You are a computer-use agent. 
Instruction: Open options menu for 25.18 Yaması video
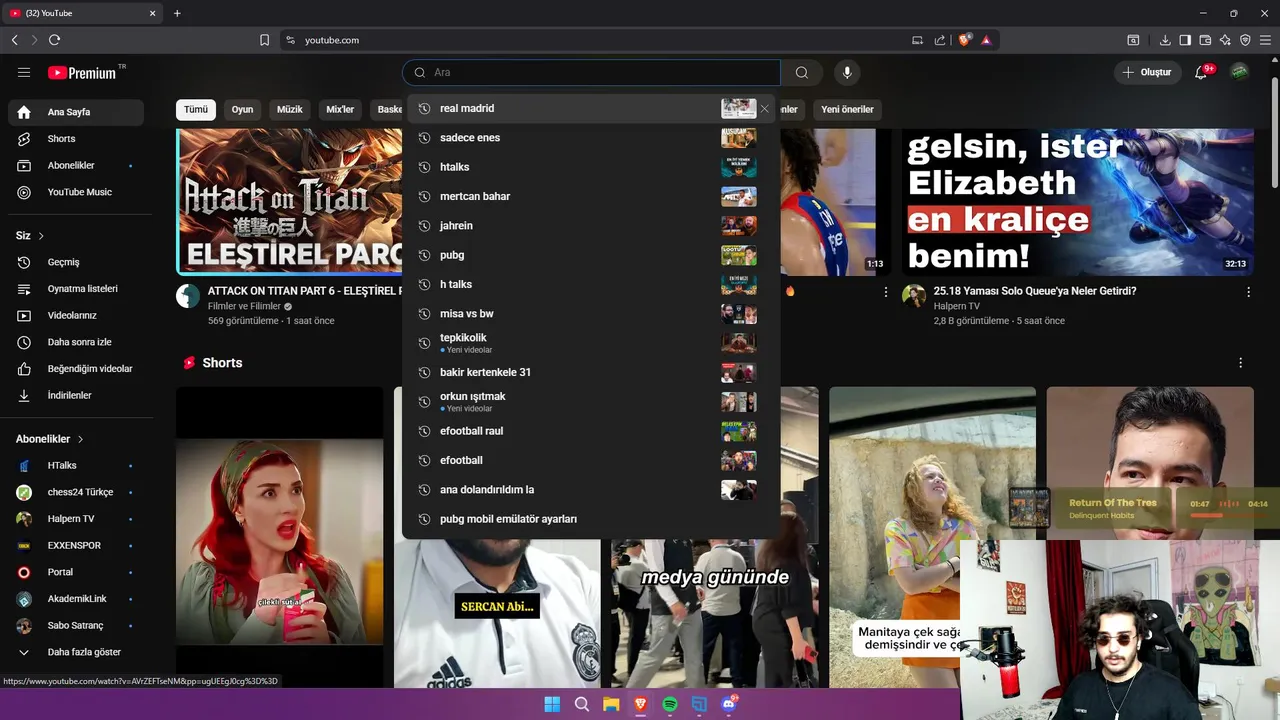(1248, 292)
